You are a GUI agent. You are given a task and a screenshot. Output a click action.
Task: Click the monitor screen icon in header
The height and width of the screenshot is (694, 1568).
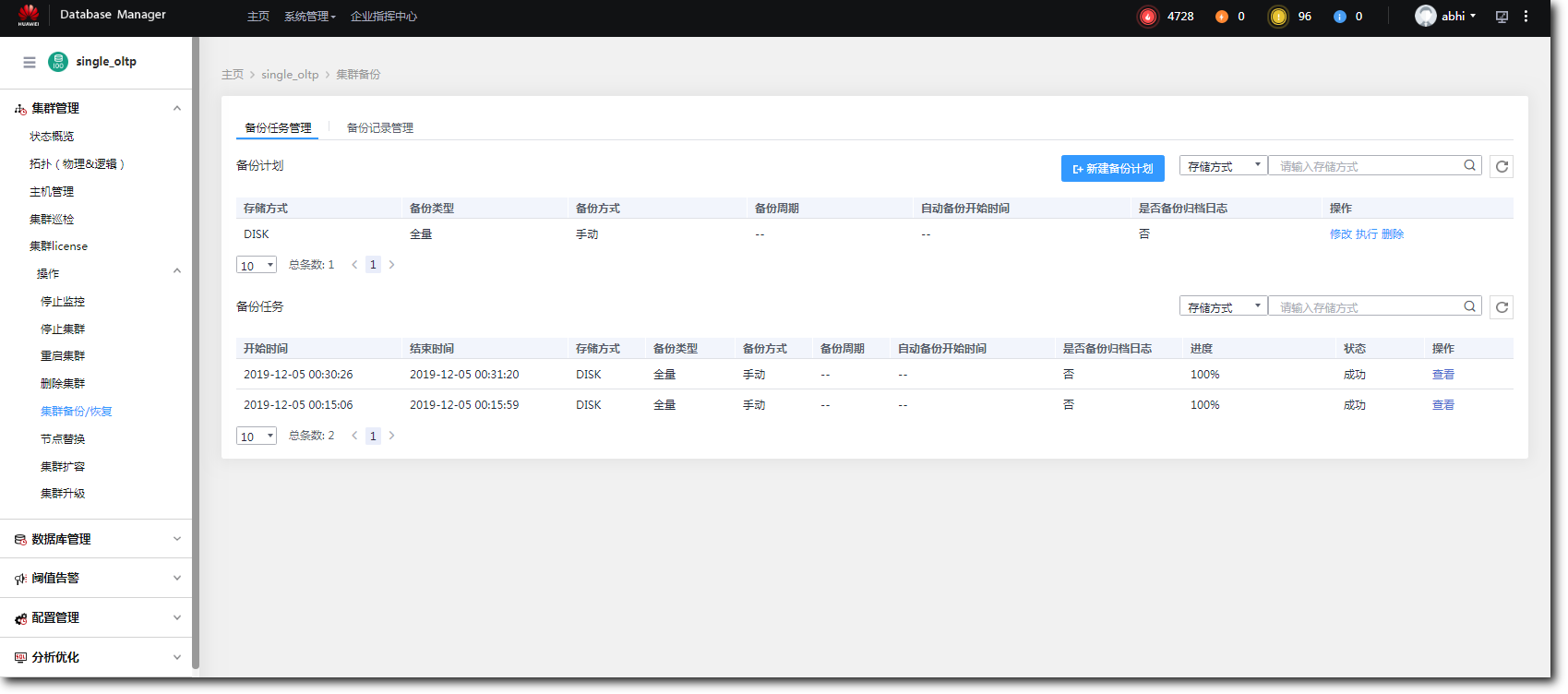coord(1502,17)
